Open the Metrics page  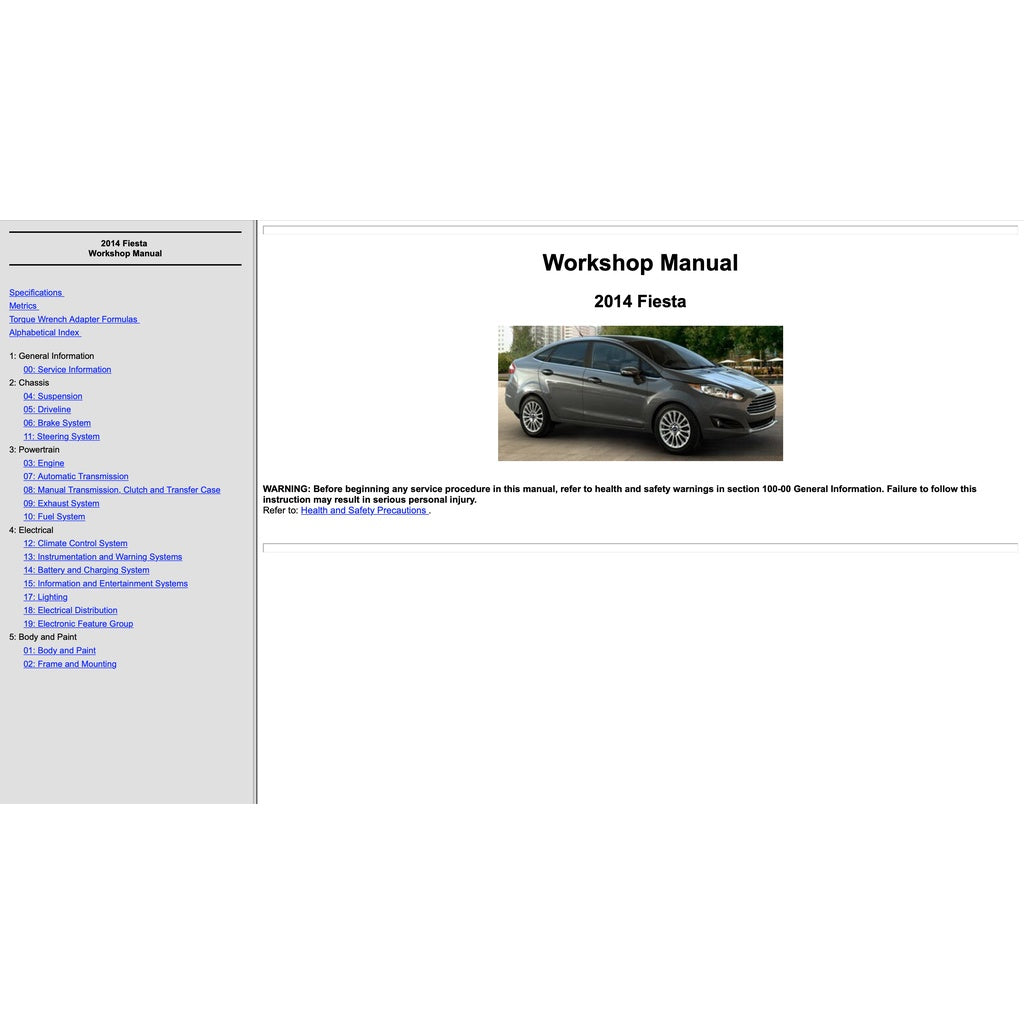(23, 305)
